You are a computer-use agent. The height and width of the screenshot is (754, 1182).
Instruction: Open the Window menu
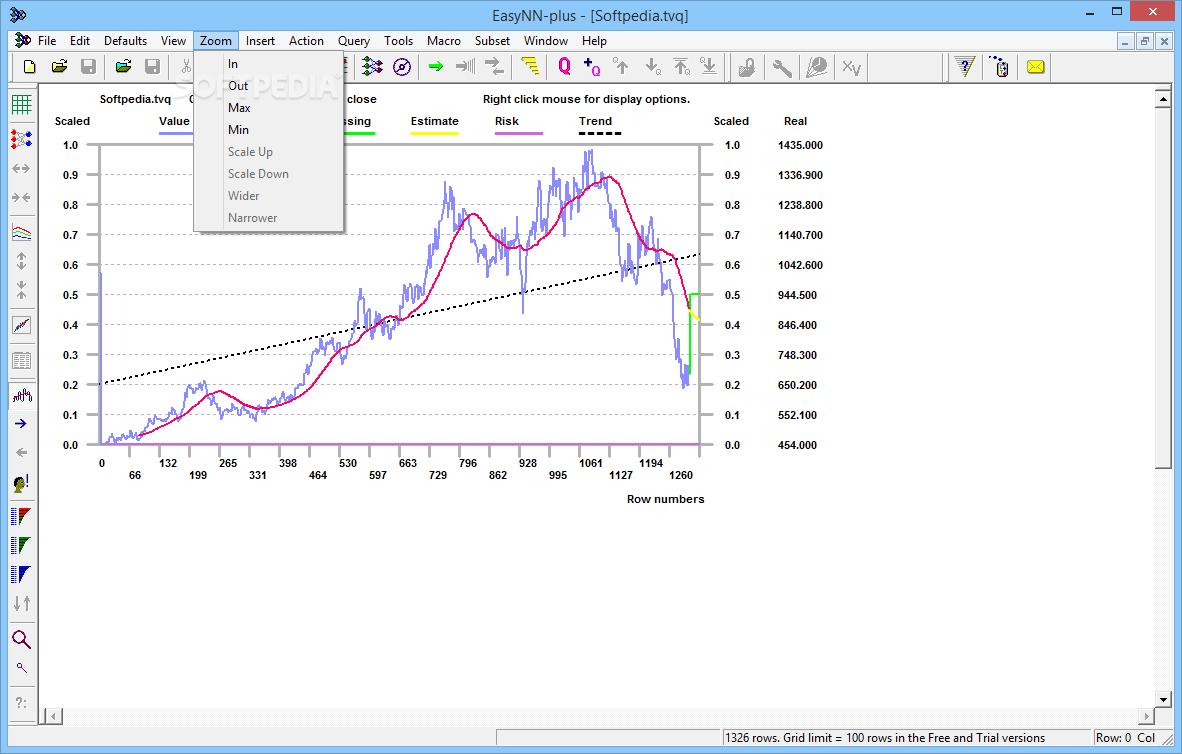coord(546,41)
